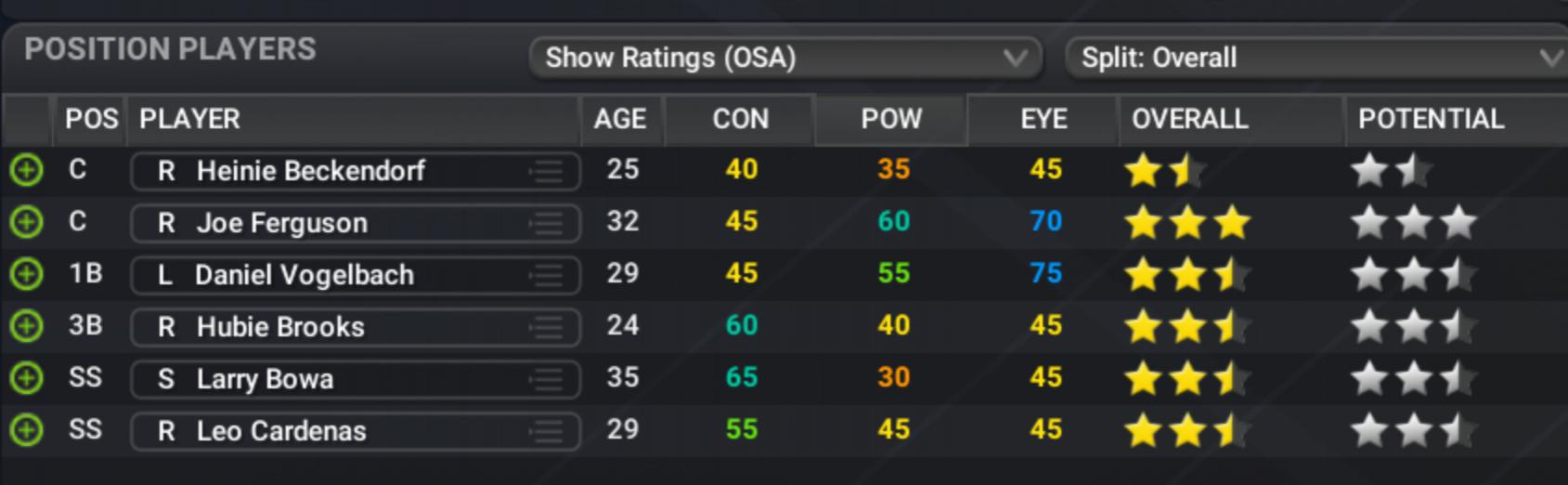Open the list menu icon in Larry Bowa's row
1568x485 pixels.
tap(547, 380)
